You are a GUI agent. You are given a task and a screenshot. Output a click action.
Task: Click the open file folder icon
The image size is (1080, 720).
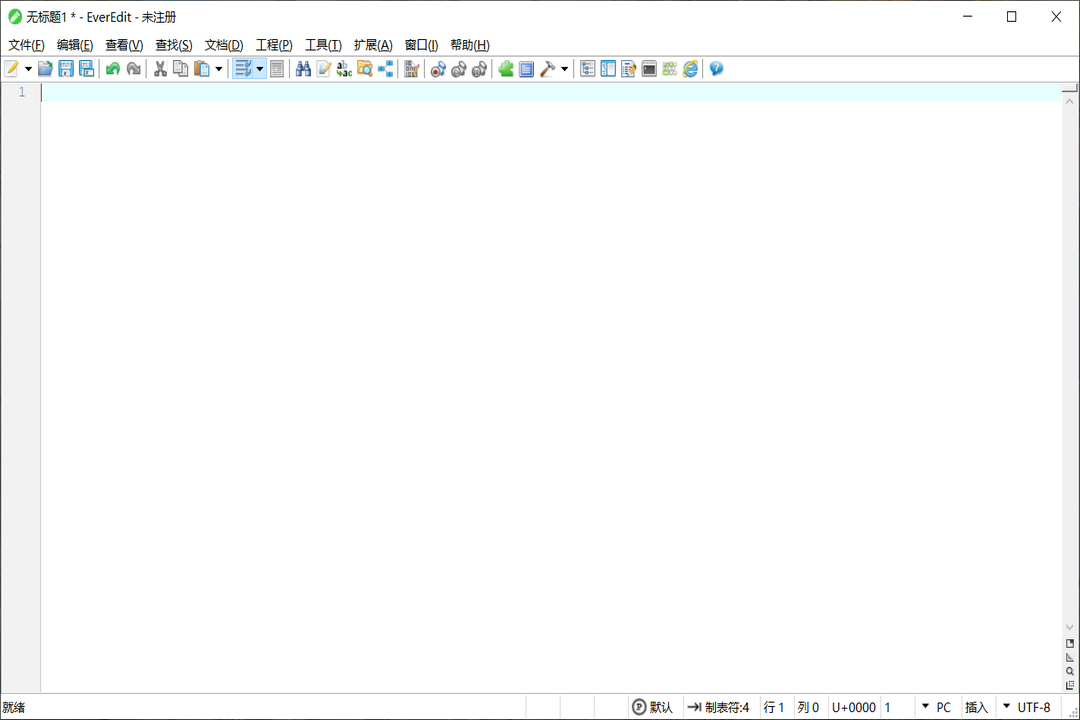(45, 69)
